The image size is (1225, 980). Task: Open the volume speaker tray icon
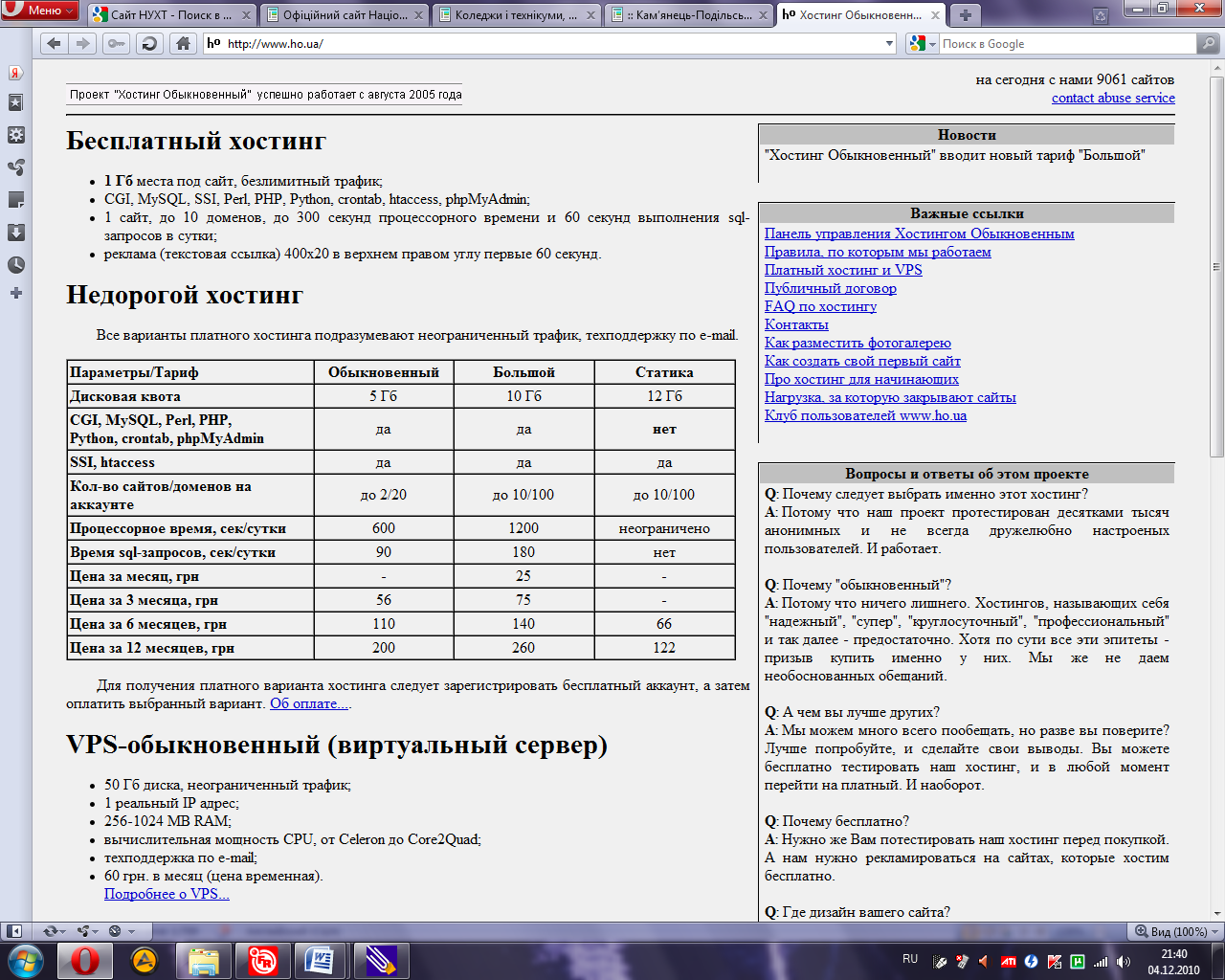(1124, 962)
